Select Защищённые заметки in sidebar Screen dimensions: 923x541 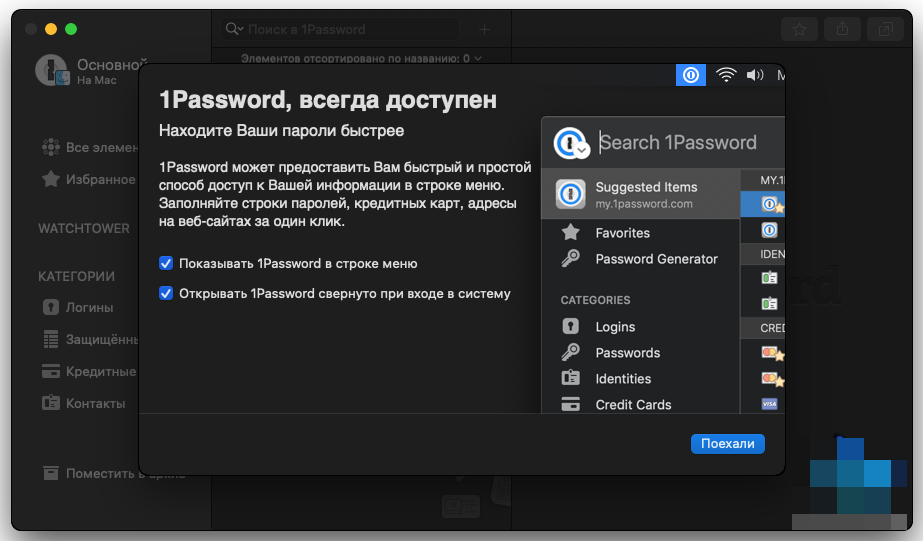point(90,339)
